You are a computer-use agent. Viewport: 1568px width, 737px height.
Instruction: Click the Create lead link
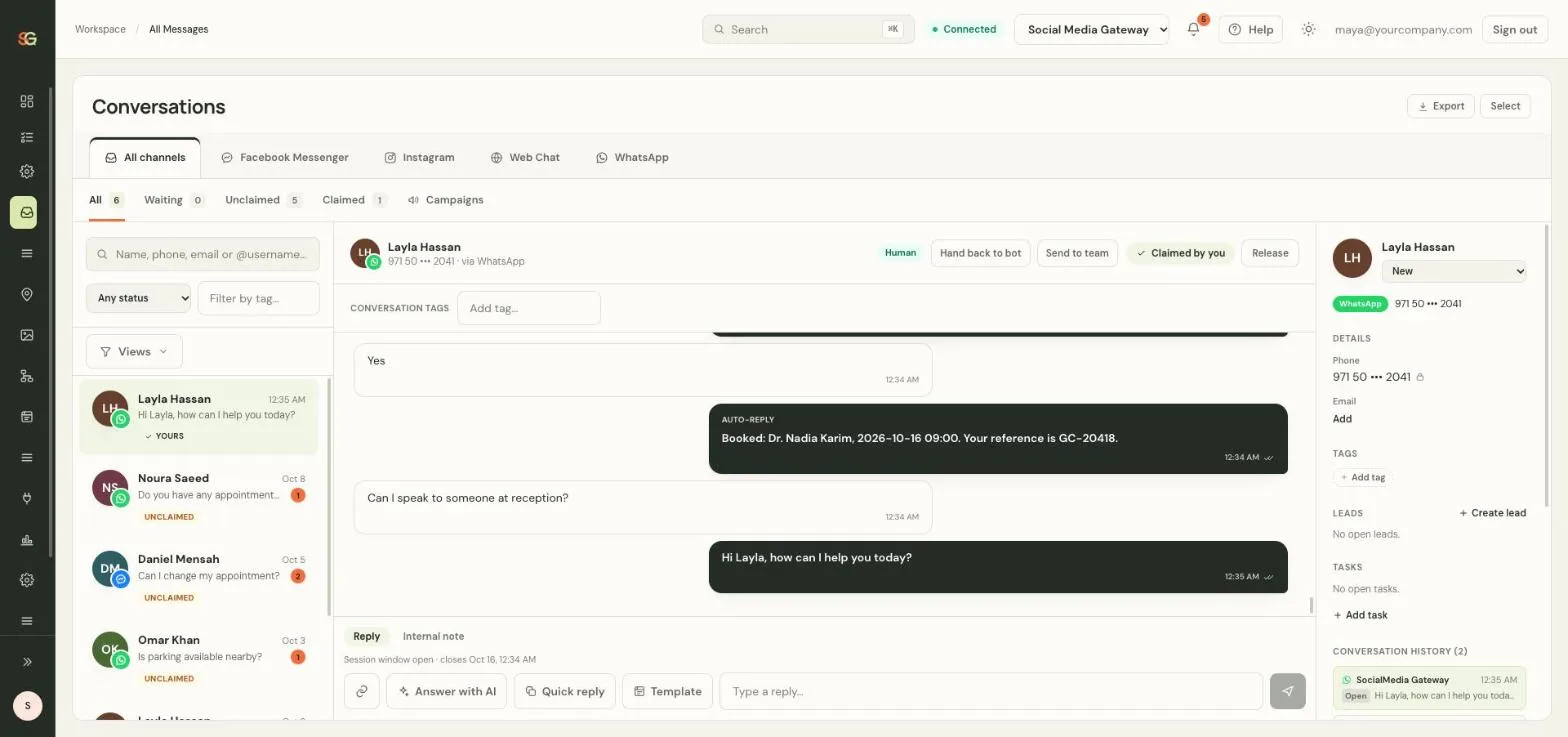click(x=1492, y=513)
